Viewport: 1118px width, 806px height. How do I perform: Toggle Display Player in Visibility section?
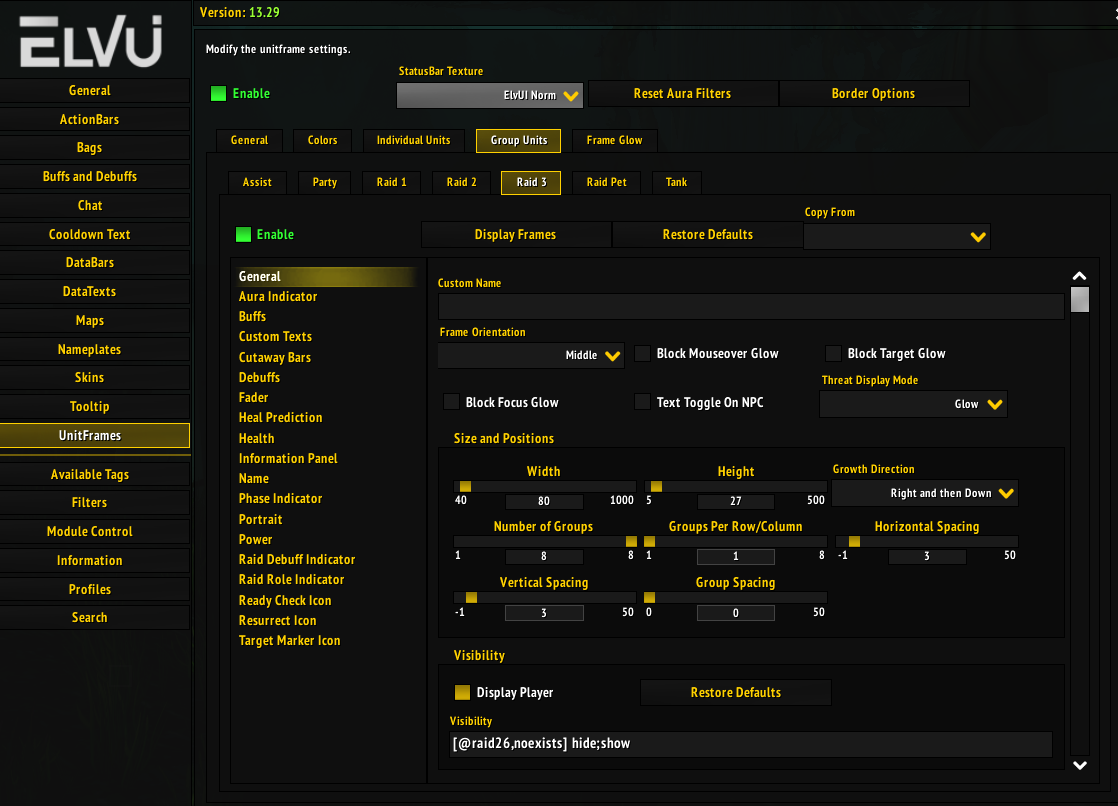[x=461, y=691]
